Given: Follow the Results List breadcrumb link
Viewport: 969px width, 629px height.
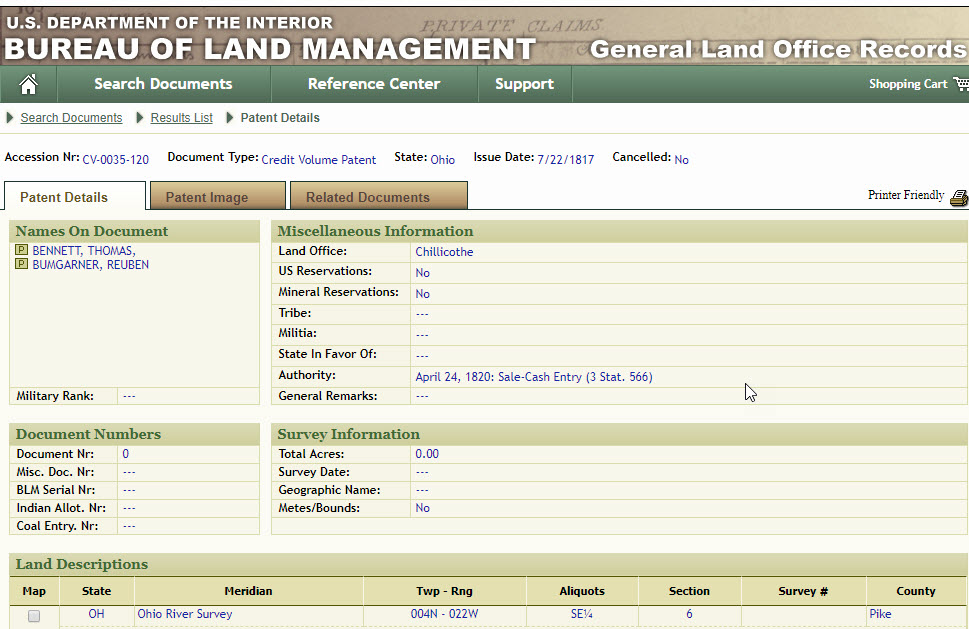Looking at the screenshot, I should point(181,117).
